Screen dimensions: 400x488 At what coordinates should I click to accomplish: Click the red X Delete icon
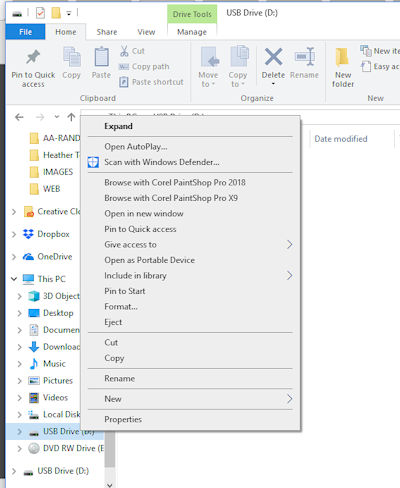coord(273,56)
